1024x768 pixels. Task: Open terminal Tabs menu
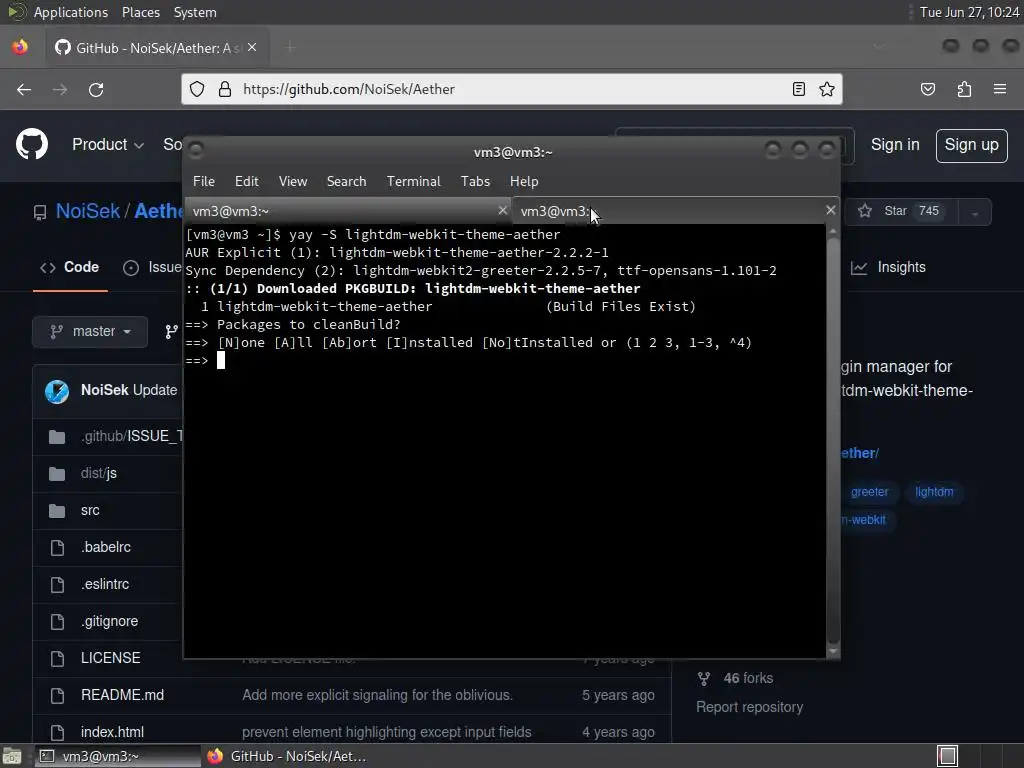tap(475, 182)
